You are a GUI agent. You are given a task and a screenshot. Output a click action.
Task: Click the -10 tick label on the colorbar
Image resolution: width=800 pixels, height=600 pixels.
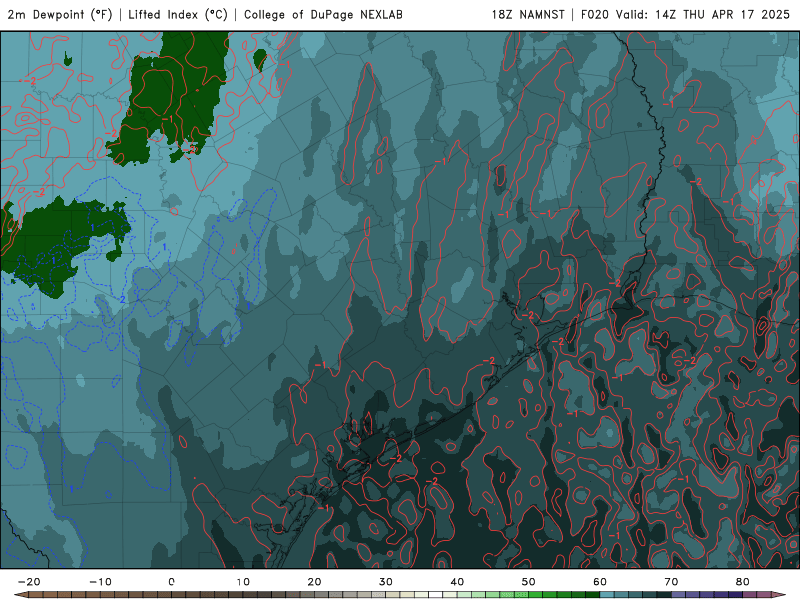(x=100, y=582)
